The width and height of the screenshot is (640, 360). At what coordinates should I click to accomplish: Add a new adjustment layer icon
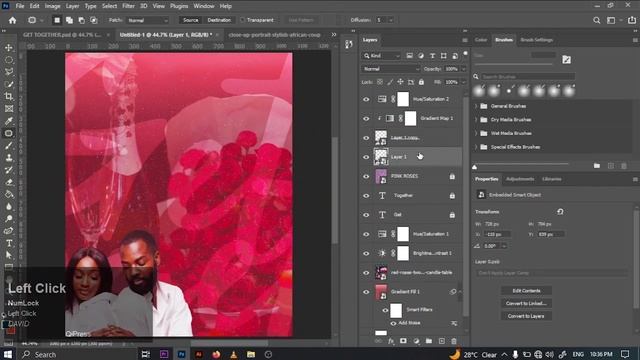point(416,341)
